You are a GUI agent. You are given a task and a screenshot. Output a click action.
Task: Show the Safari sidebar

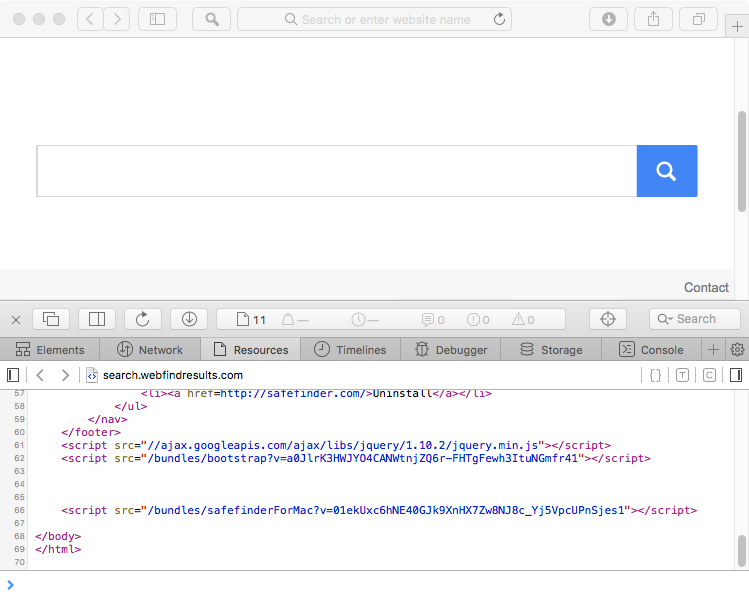157,19
